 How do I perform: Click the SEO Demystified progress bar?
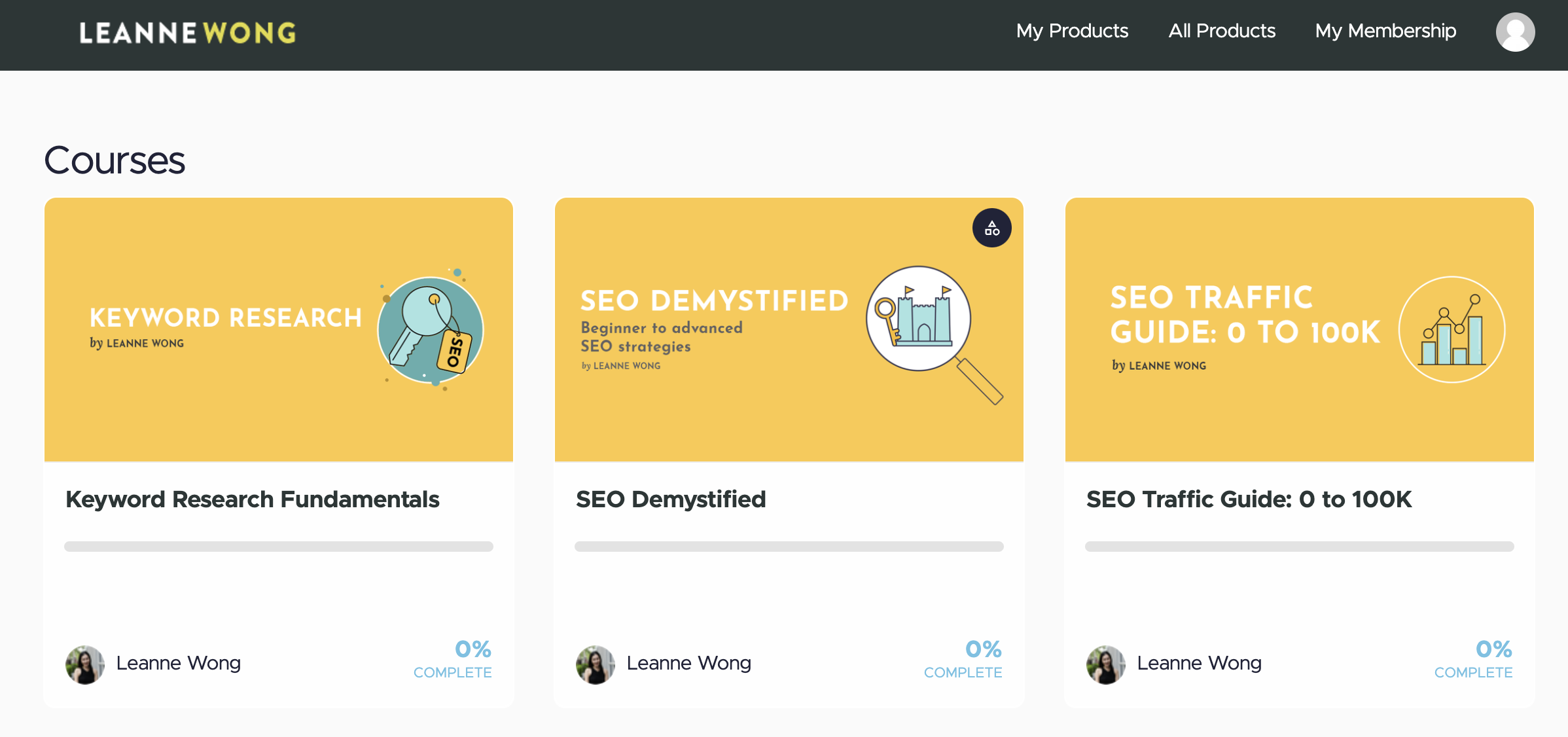789,547
